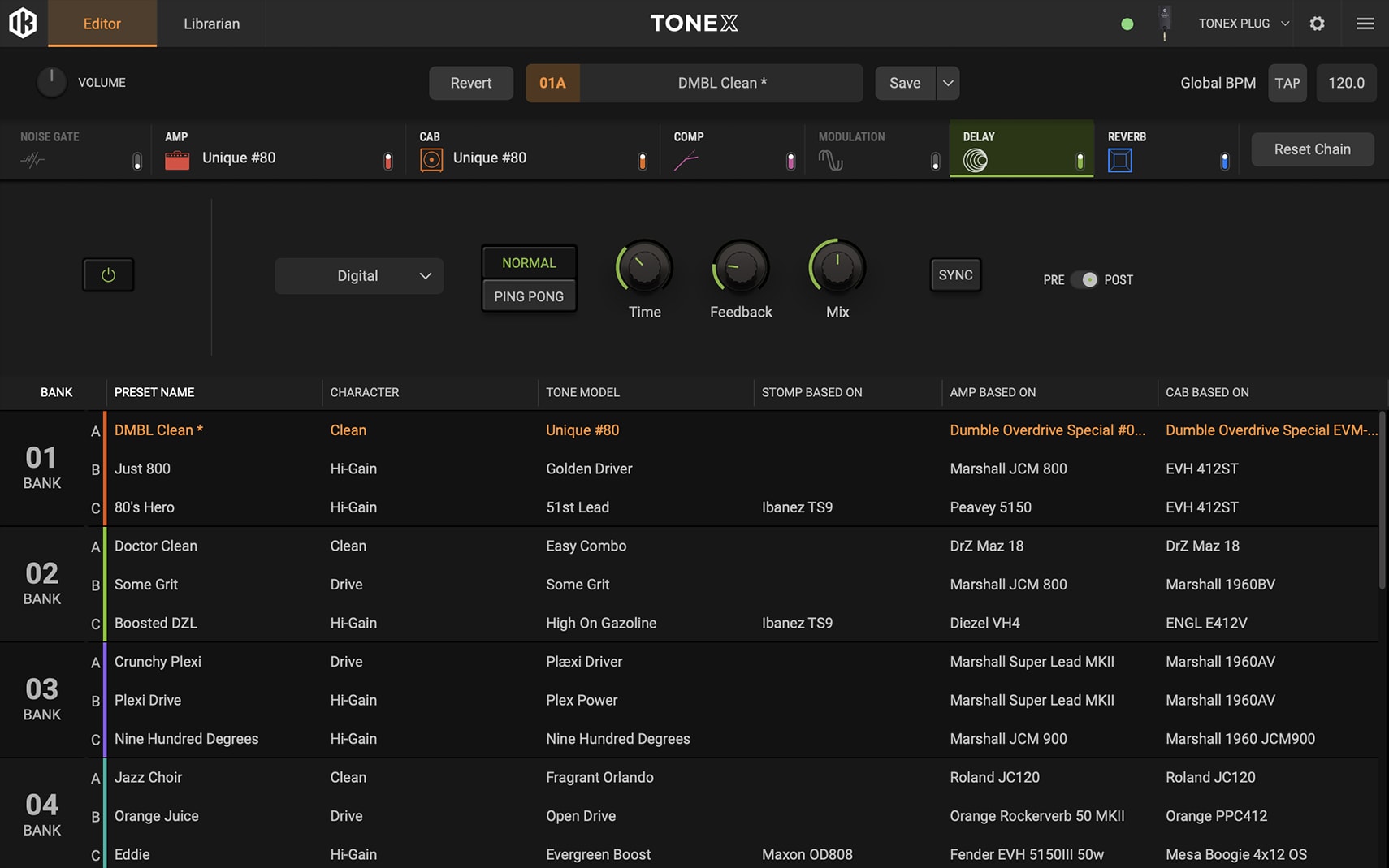Image resolution: width=1389 pixels, height=868 pixels.
Task: Switch to the Librarian tab
Action: click(x=211, y=24)
